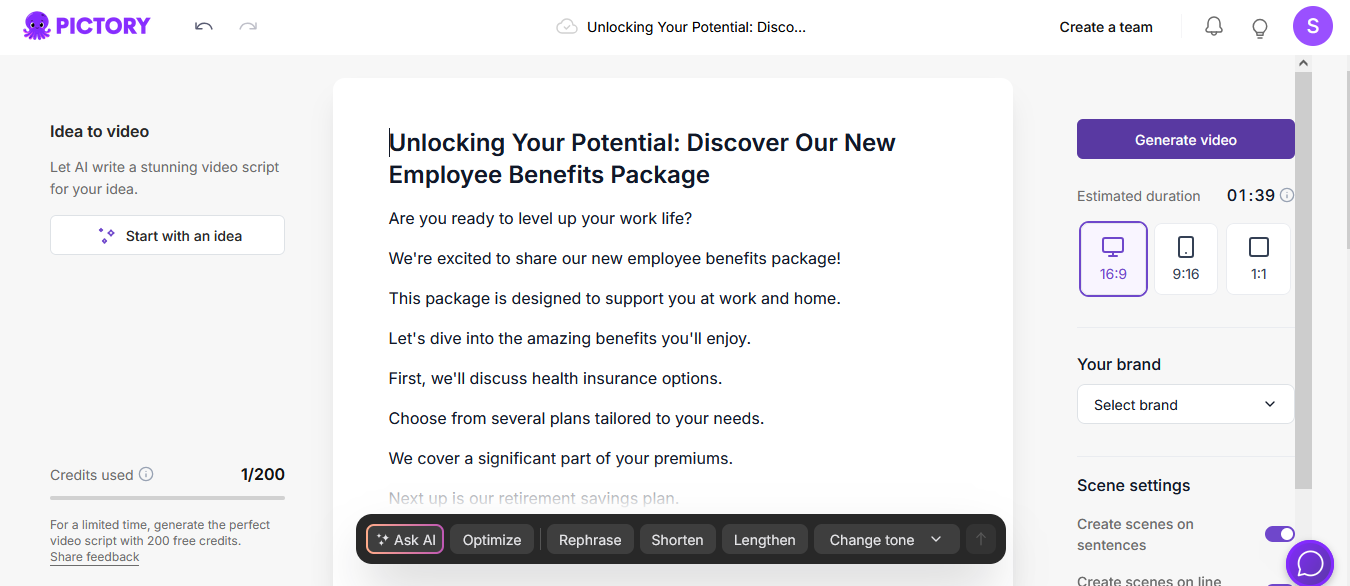
Task: Click the cloud save status icon
Action: click(x=567, y=27)
